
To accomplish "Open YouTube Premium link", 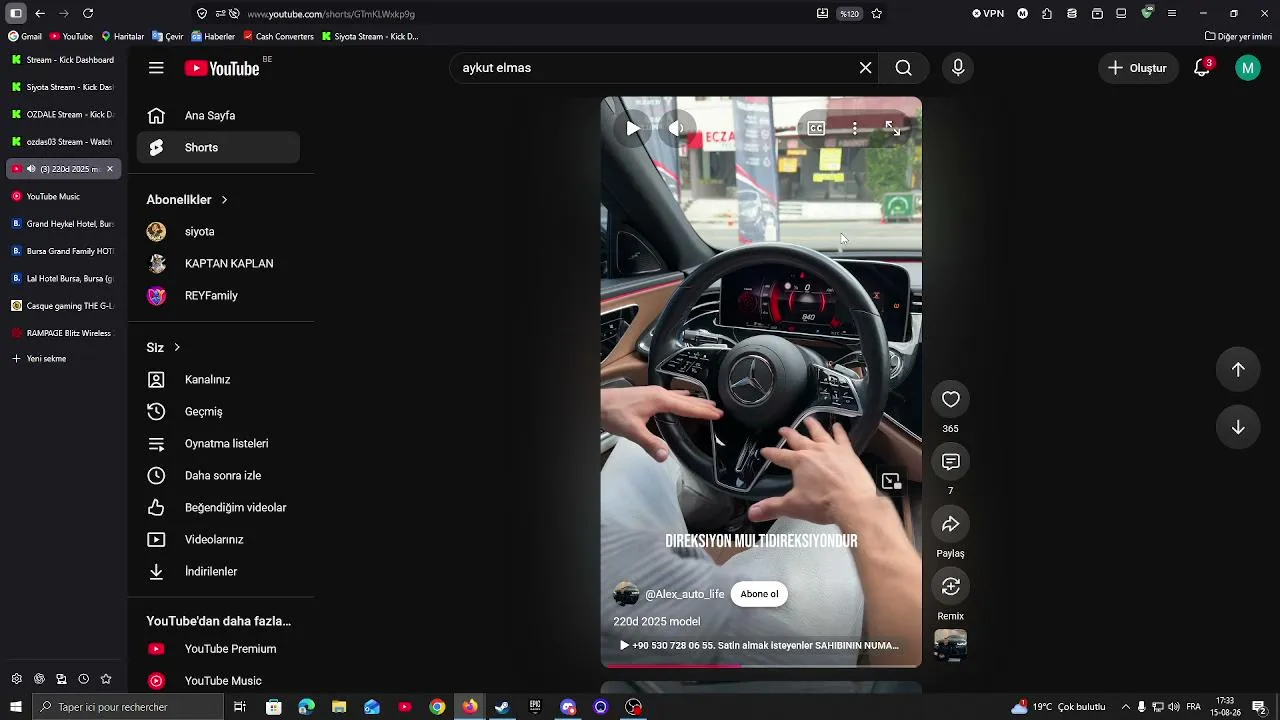I will 218,649.
